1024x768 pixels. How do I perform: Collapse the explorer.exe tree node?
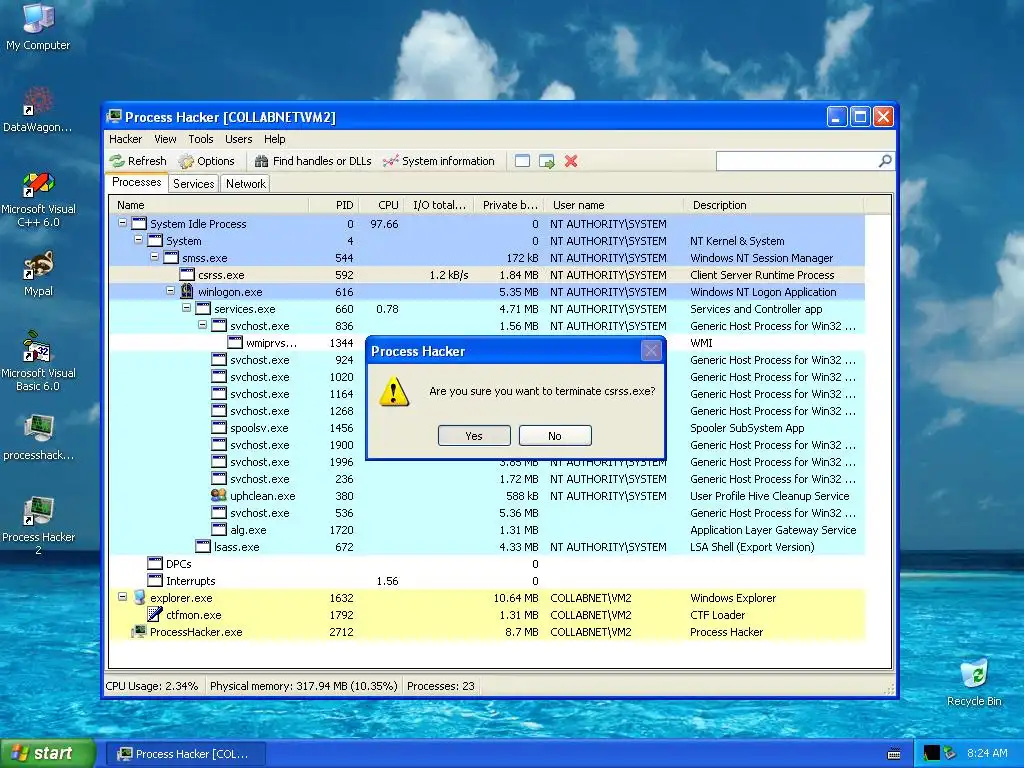(122, 597)
